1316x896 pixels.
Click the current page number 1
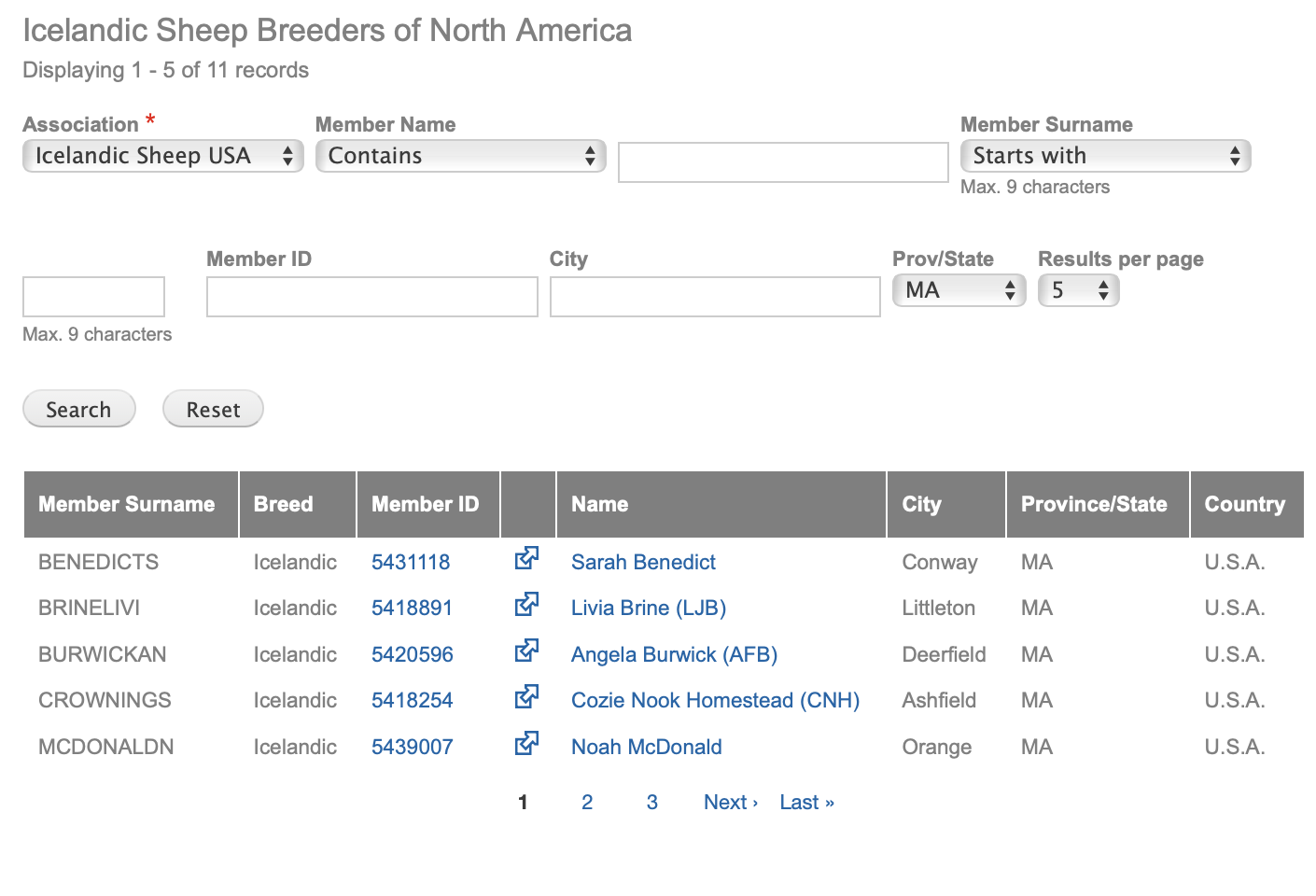click(523, 802)
